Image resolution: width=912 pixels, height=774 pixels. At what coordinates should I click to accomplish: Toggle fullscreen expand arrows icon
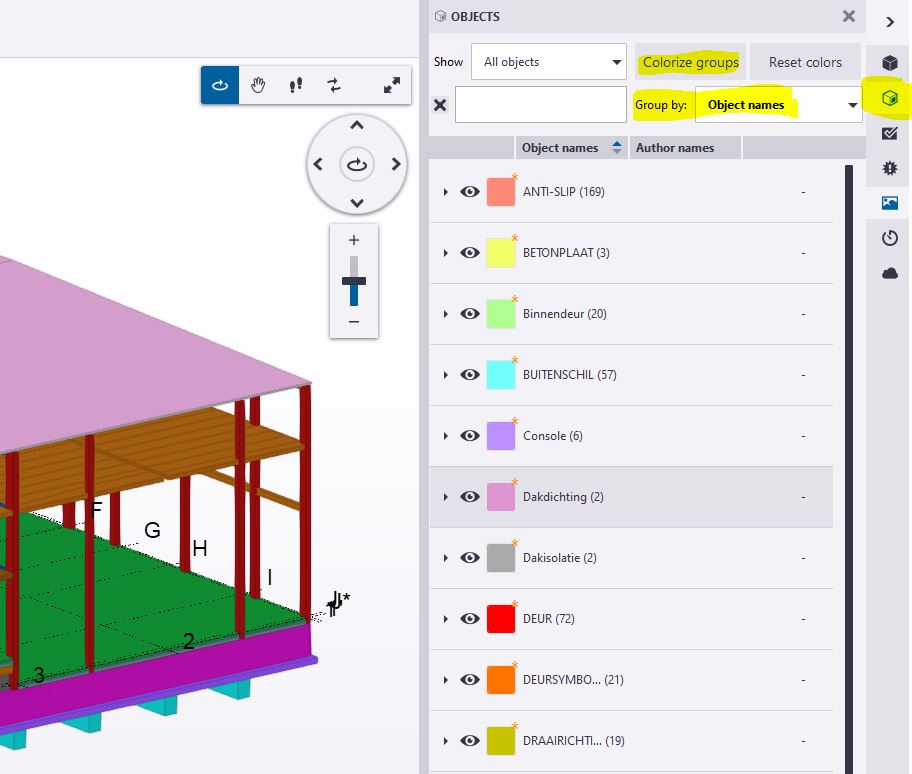[391, 85]
